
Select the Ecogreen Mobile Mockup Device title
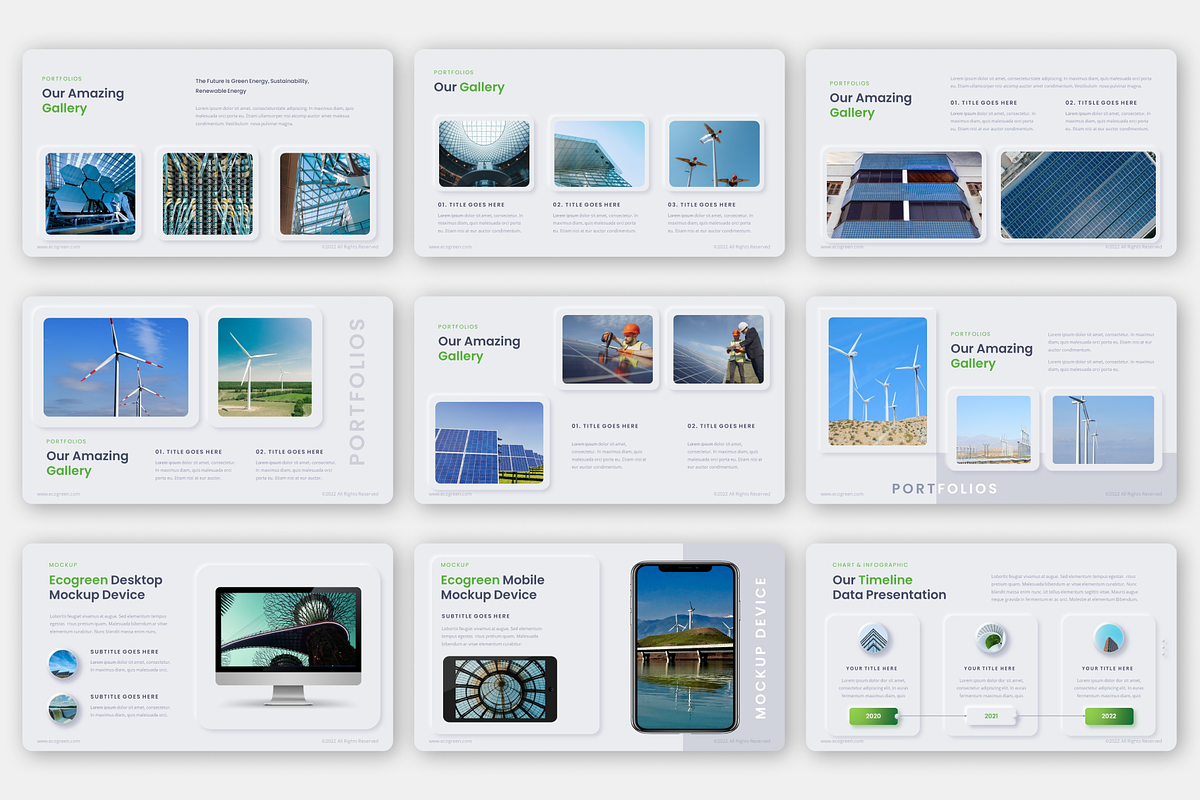(493, 587)
